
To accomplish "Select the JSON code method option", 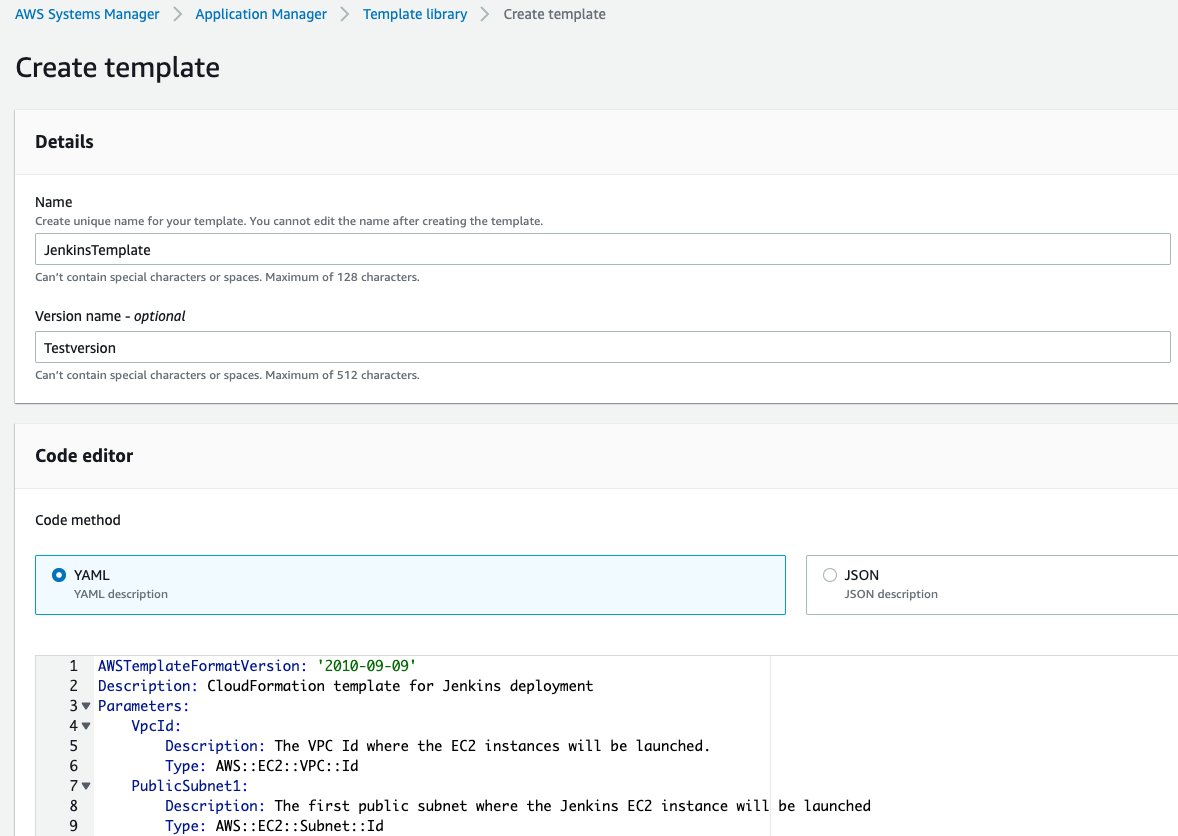I will 830,575.
